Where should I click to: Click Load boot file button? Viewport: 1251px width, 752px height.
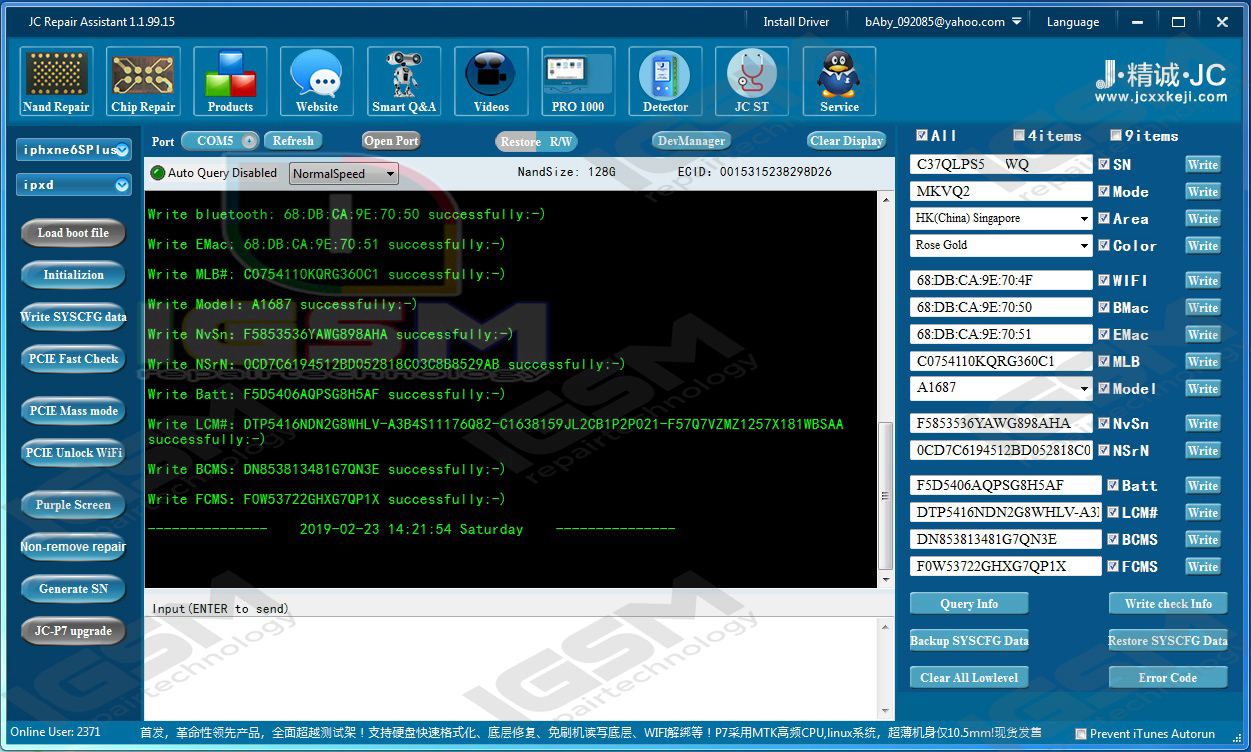click(73, 233)
